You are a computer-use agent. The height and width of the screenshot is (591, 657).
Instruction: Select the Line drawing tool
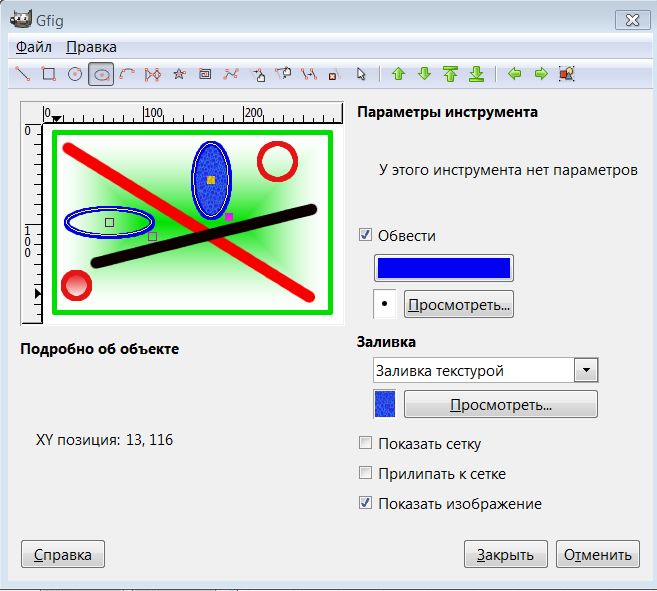22,74
